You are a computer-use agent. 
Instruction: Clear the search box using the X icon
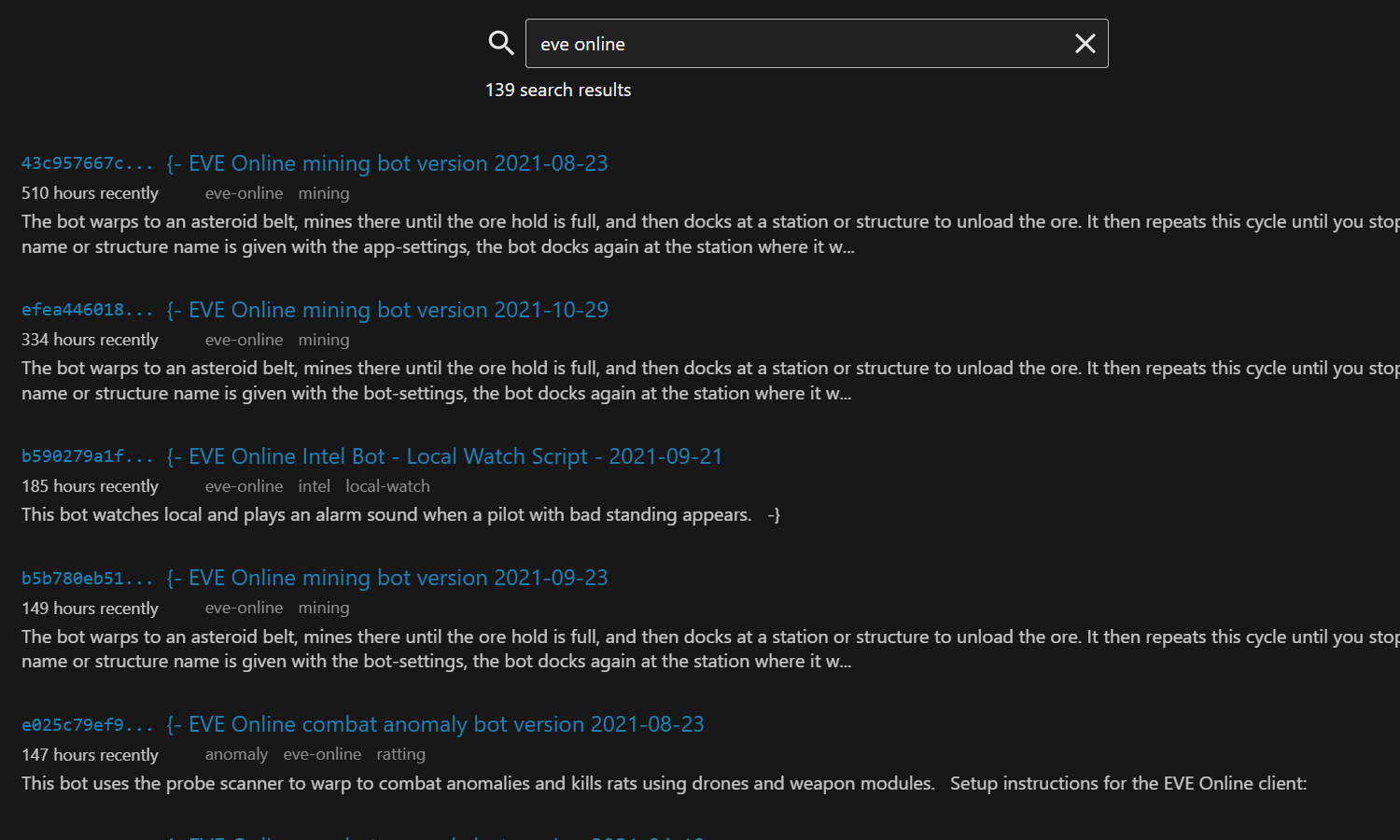click(x=1085, y=43)
